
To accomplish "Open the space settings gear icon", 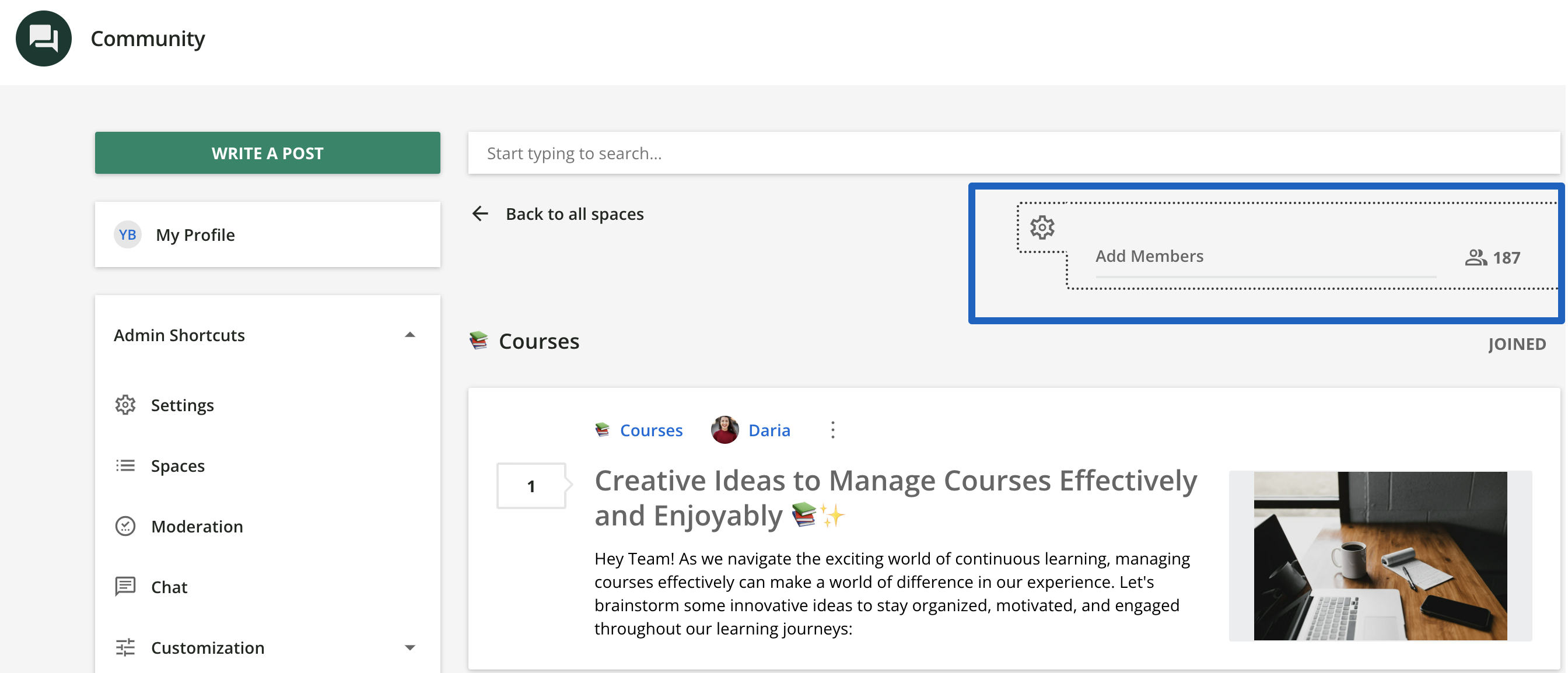I will coord(1041,227).
